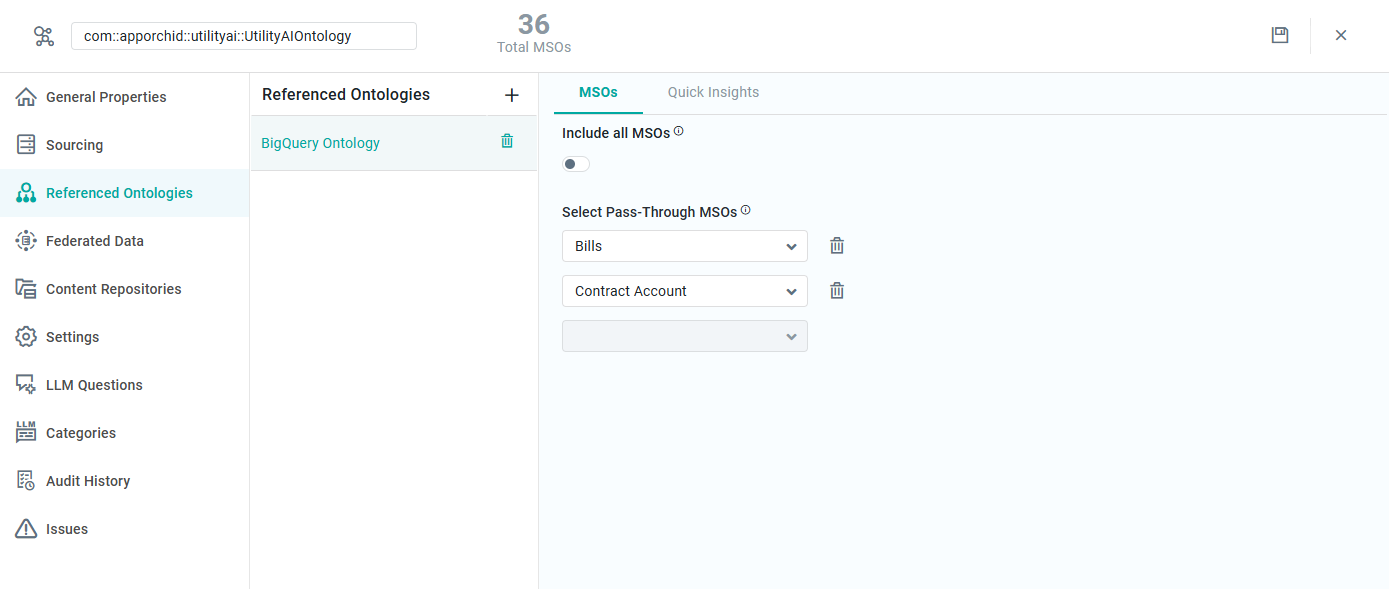Select BigQuery Ontology in the list
1389x589 pixels.
point(321,143)
